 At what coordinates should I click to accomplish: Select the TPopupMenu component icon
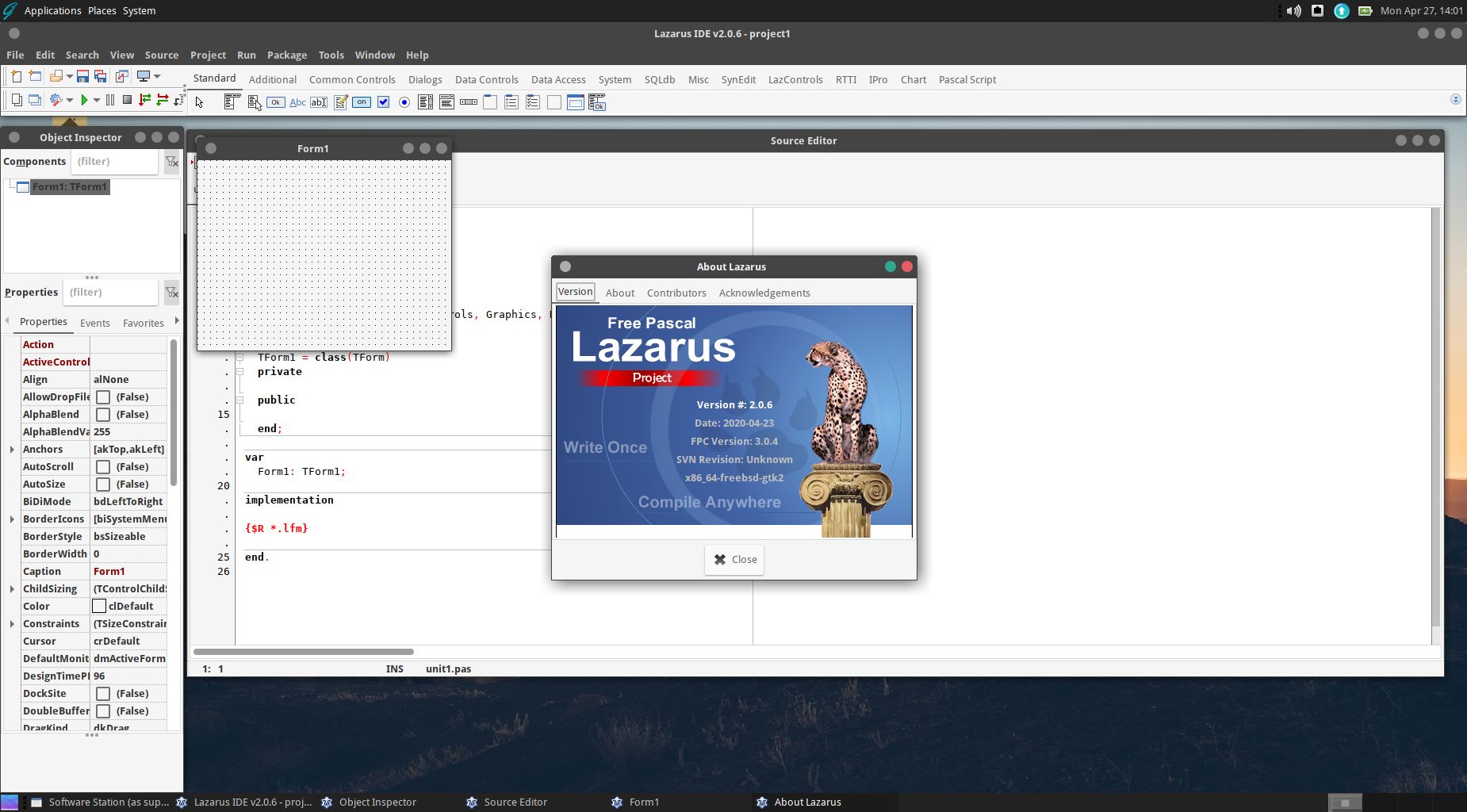(x=255, y=102)
